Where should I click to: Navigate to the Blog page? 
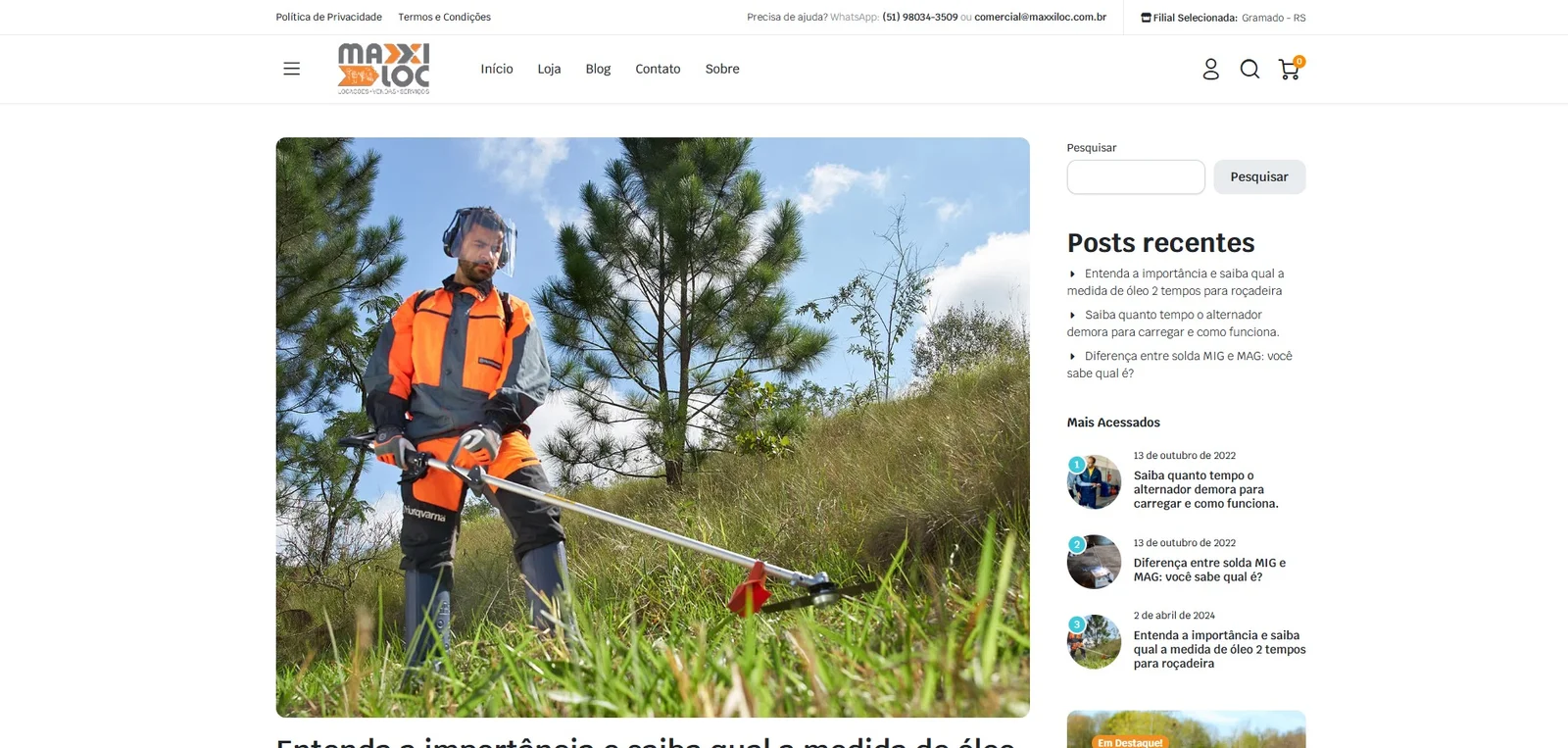point(598,69)
